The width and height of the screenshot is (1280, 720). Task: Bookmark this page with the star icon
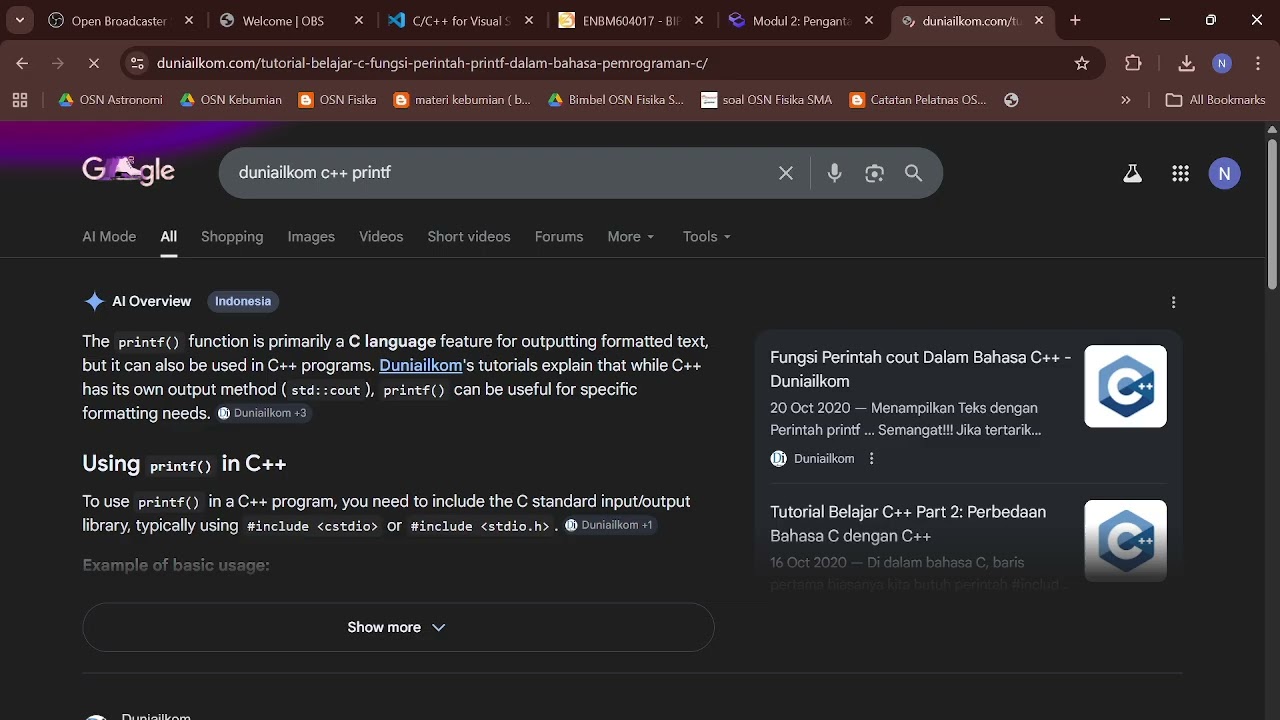tap(1082, 63)
